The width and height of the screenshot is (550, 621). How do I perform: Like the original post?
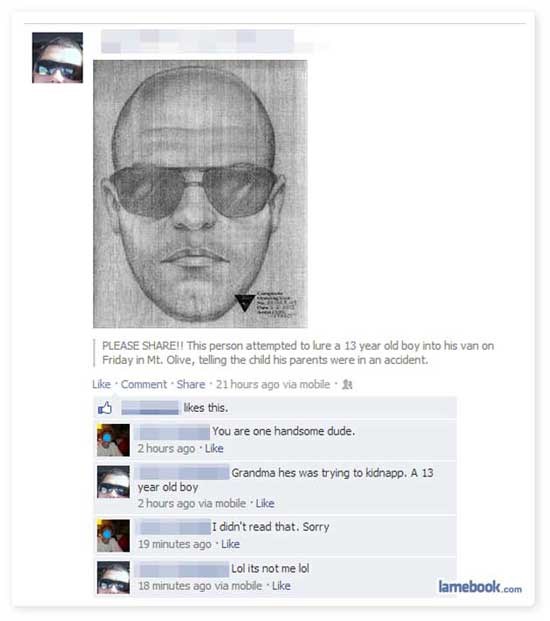click(x=101, y=384)
